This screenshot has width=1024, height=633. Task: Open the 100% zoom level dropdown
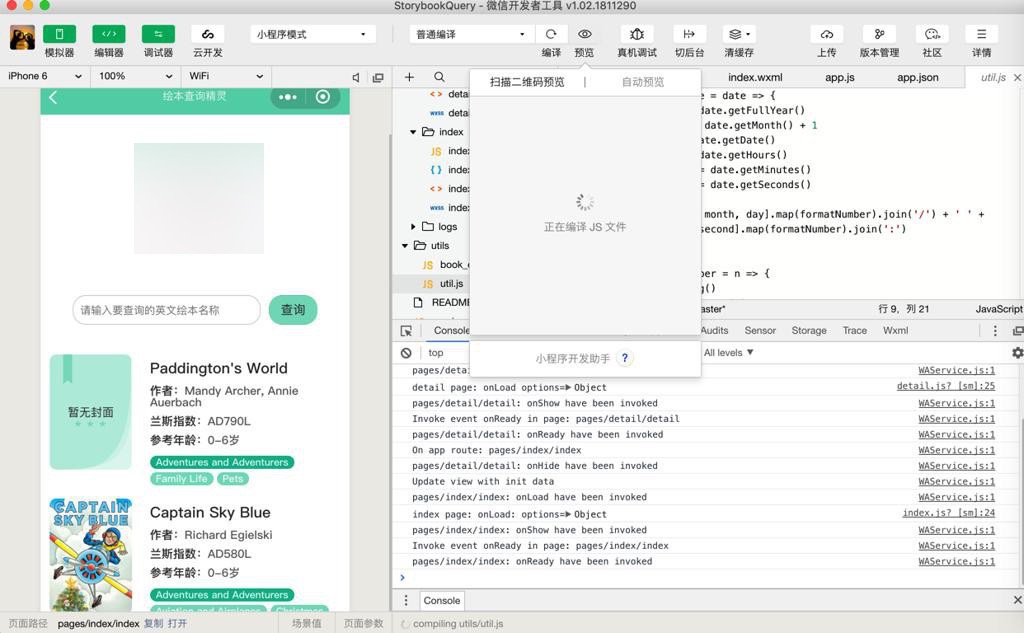(x=135, y=76)
